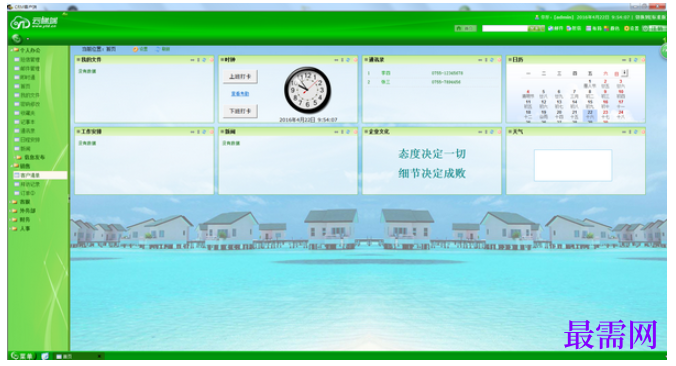Open 日程安排 in the sidebar tree
The image size is (676, 366).
(x=27, y=140)
